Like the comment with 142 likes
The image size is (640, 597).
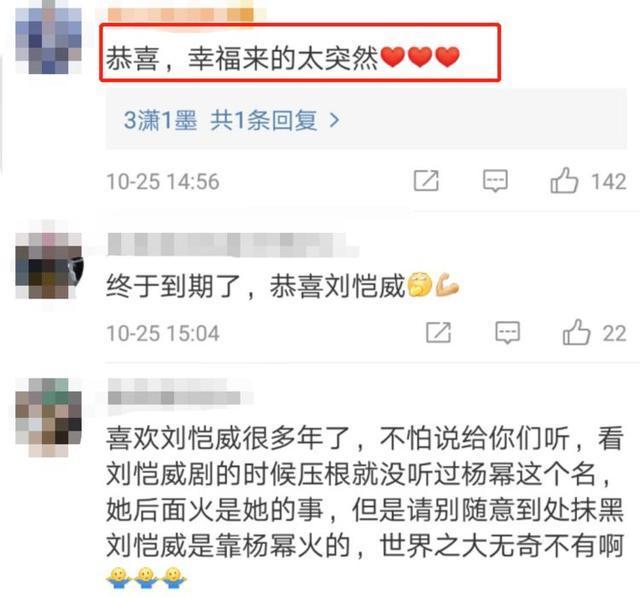point(564,181)
